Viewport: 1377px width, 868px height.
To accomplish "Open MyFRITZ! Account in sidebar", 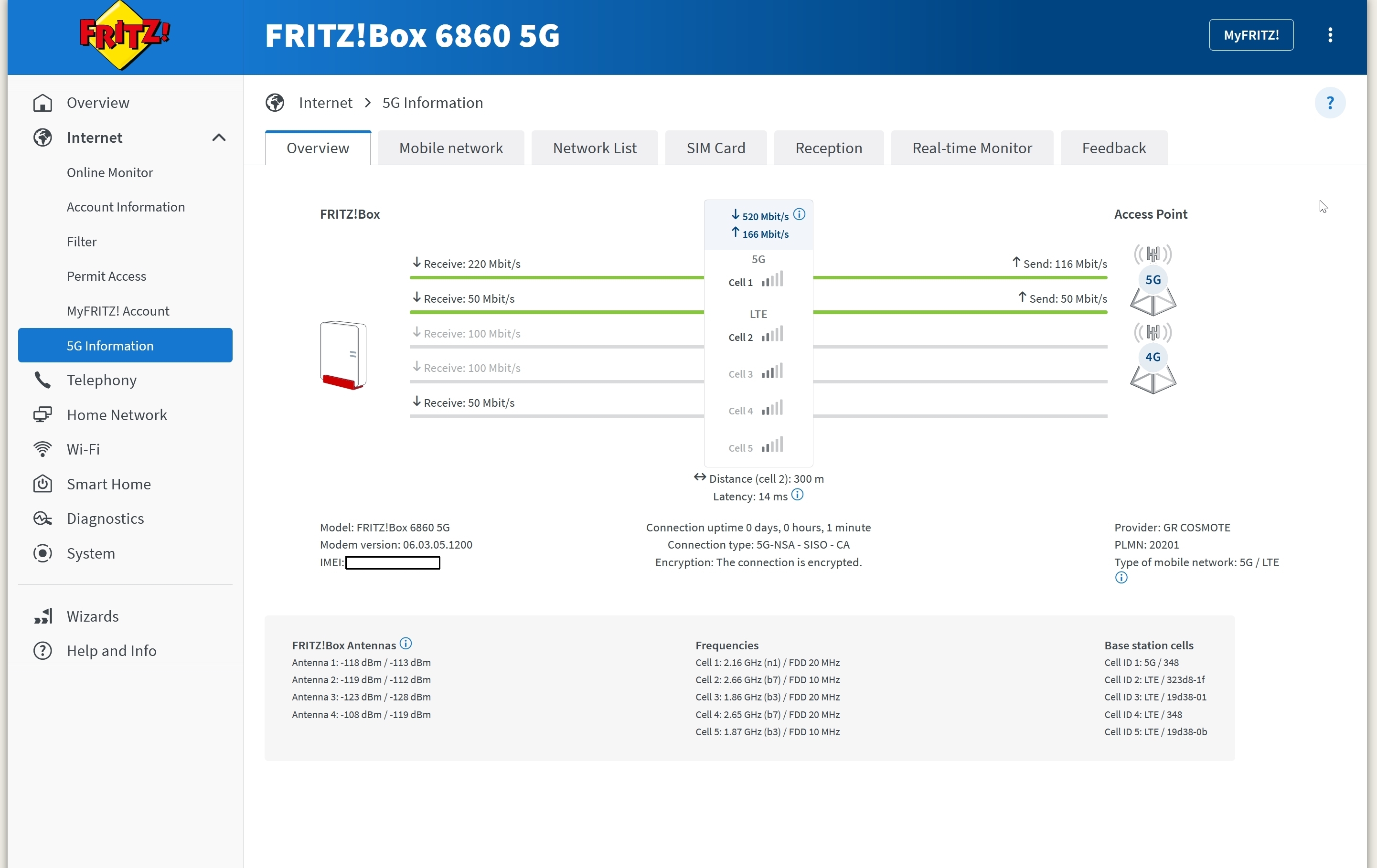I will pyautogui.click(x=118, y=311).
